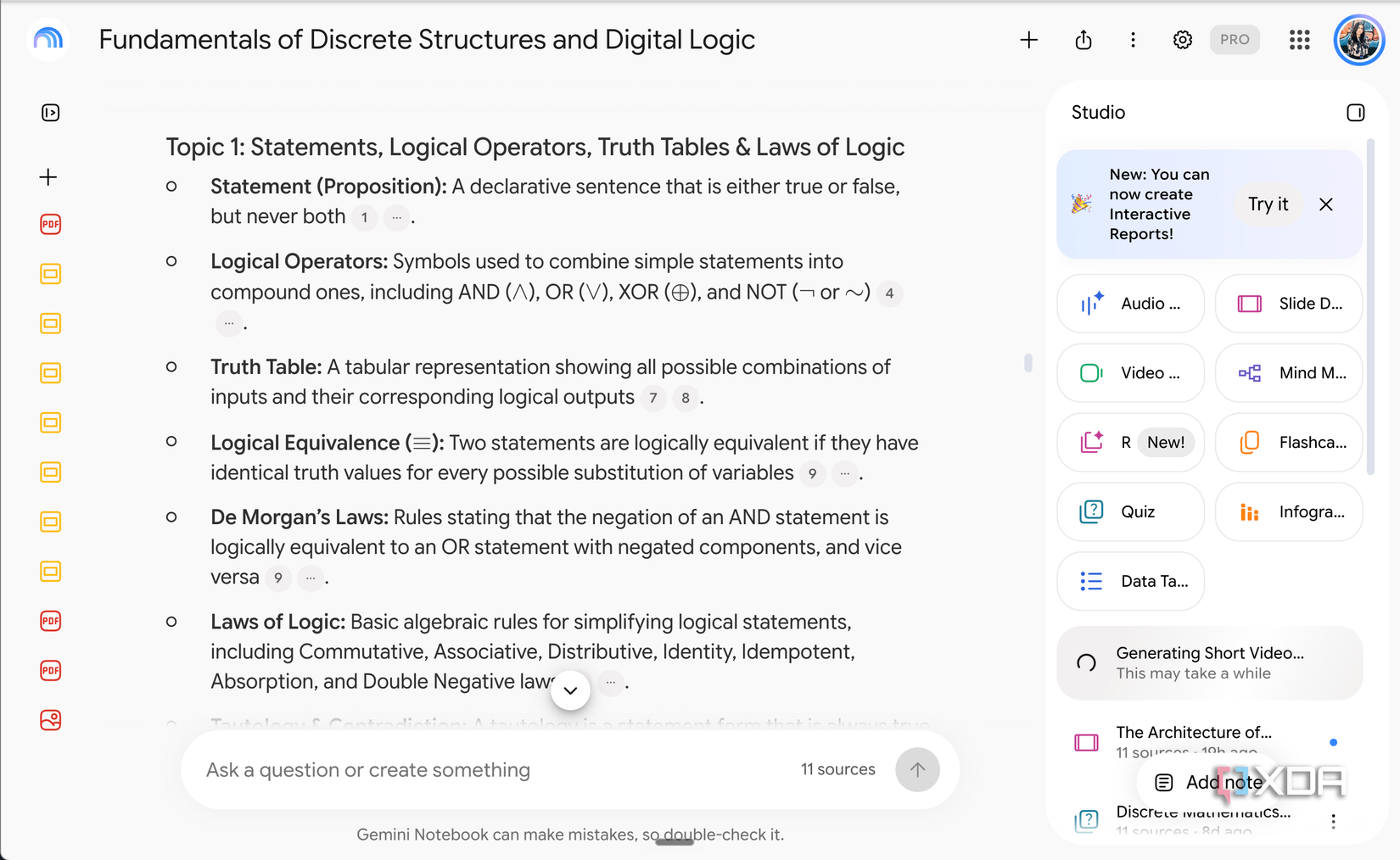1400x860 pixels.
Task: Generate Flashcards
Action: point(1289,443)
